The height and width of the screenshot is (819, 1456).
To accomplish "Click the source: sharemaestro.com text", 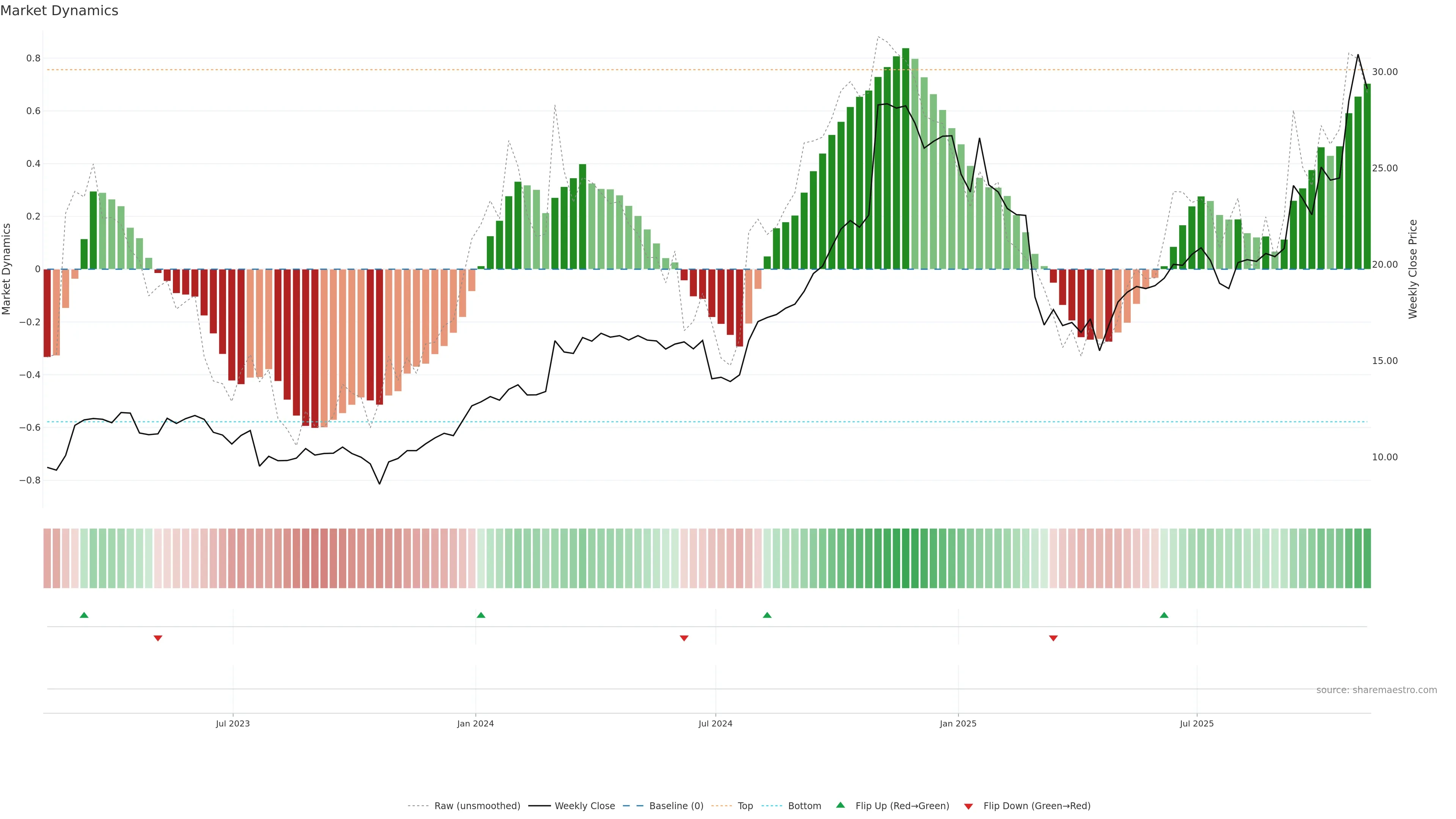I will point(1376,690).
